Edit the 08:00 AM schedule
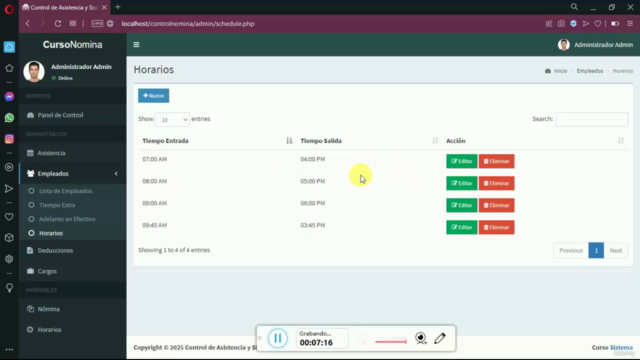Image resolution: width=640 pixels, height=360 pixels. tap(462, 183)
